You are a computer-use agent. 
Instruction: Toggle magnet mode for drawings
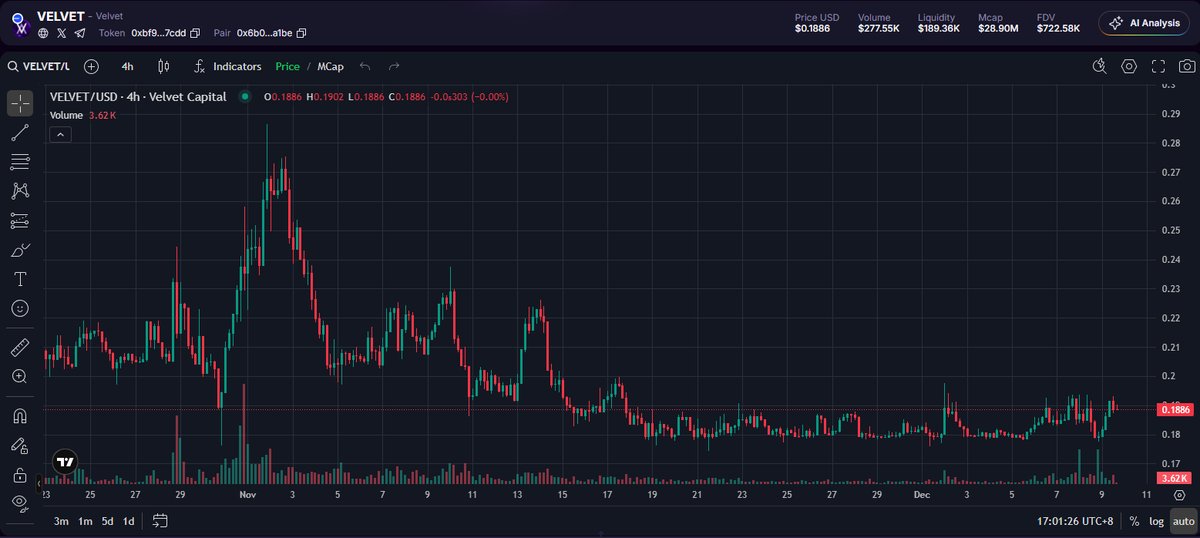coord(20,415)
